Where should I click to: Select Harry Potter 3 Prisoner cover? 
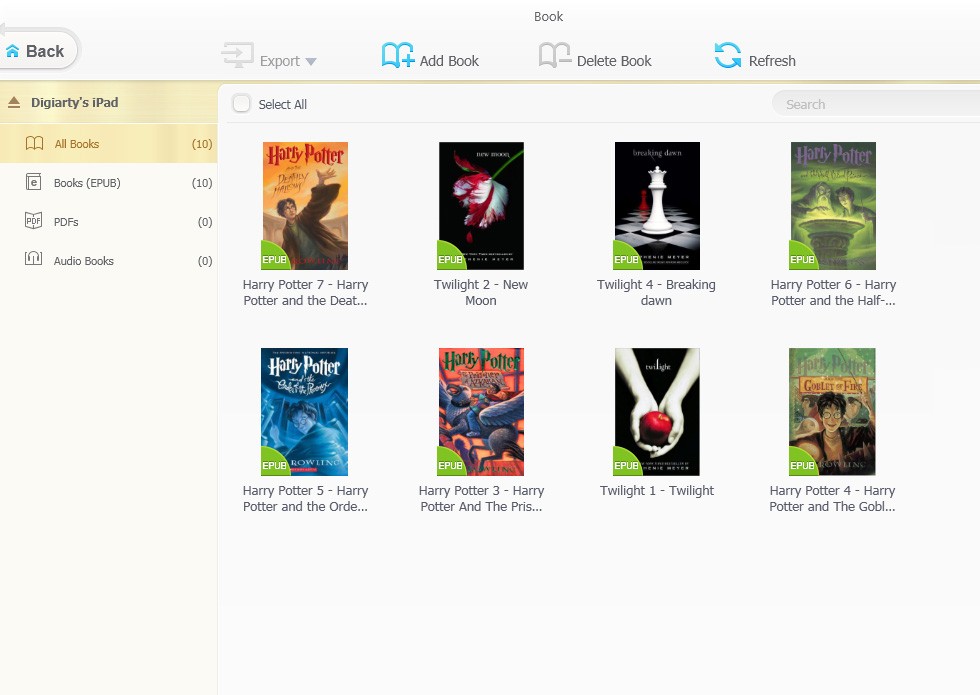481,412
